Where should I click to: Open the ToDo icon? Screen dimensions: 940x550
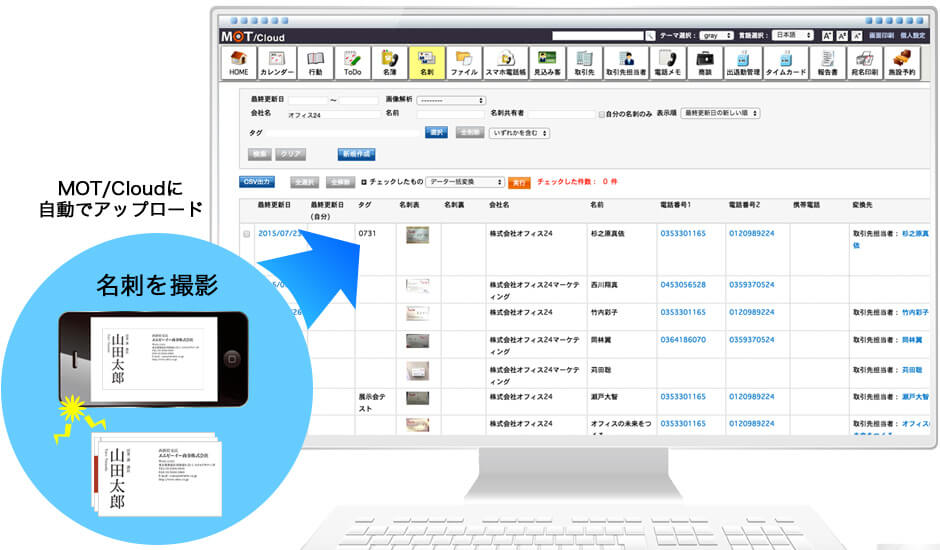[352, 62]
